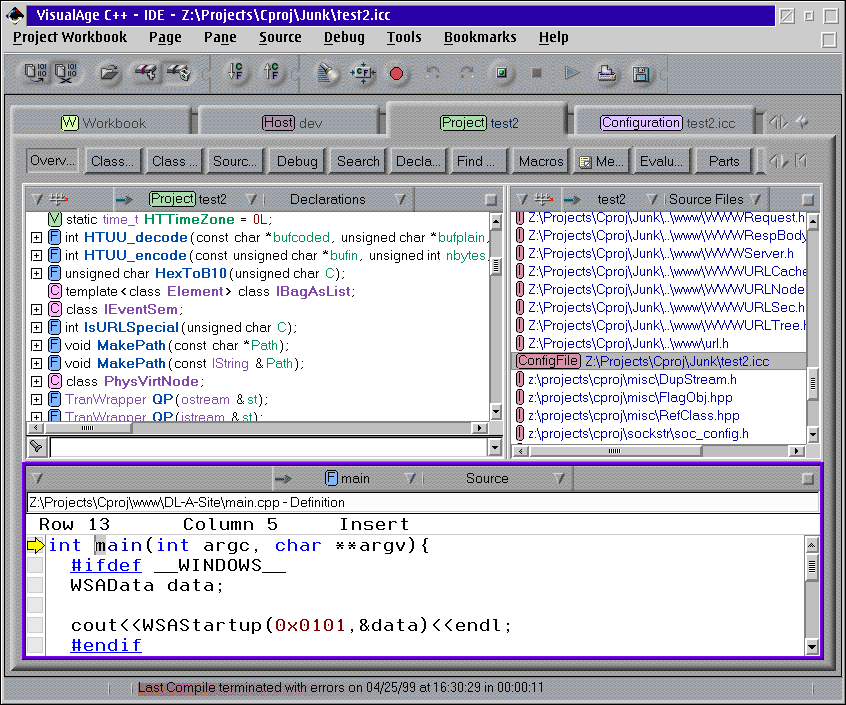846x705 pixels.
Task: Expand the HTUU_encode function node
Action: (36, 256)
